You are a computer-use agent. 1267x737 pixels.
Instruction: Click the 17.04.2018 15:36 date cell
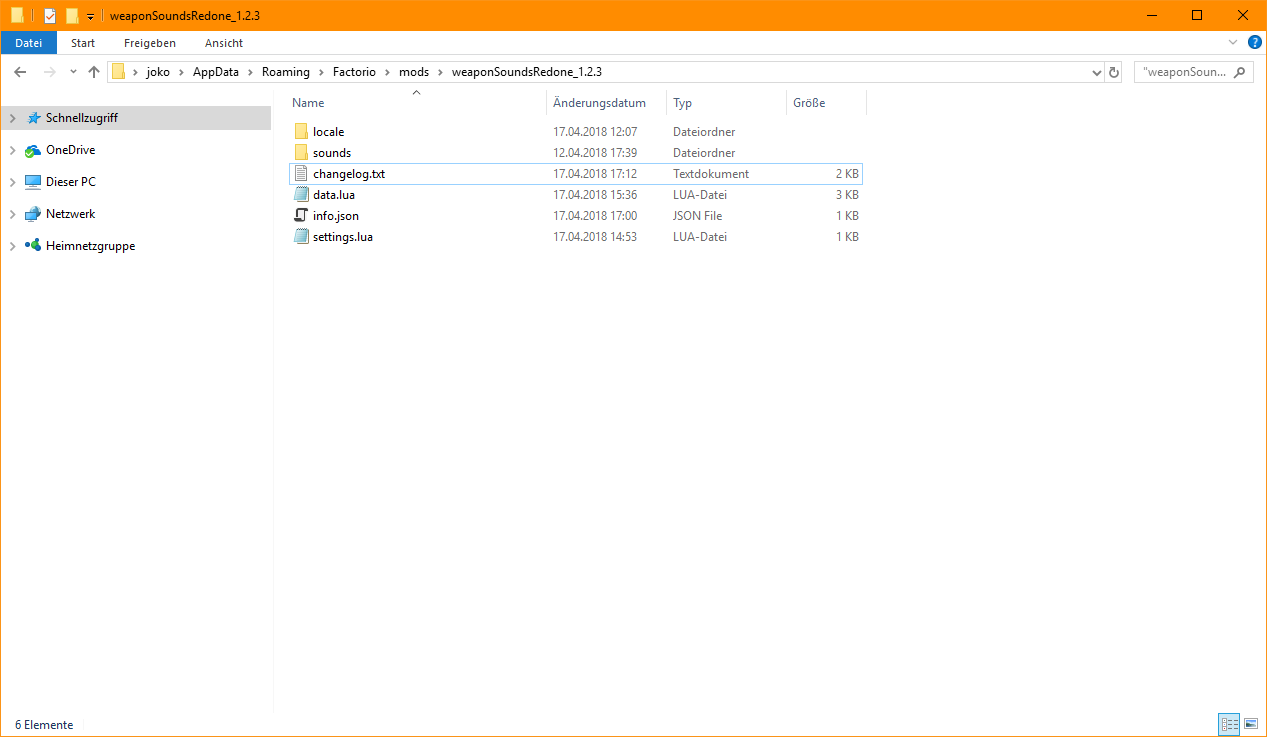point(595,195)
